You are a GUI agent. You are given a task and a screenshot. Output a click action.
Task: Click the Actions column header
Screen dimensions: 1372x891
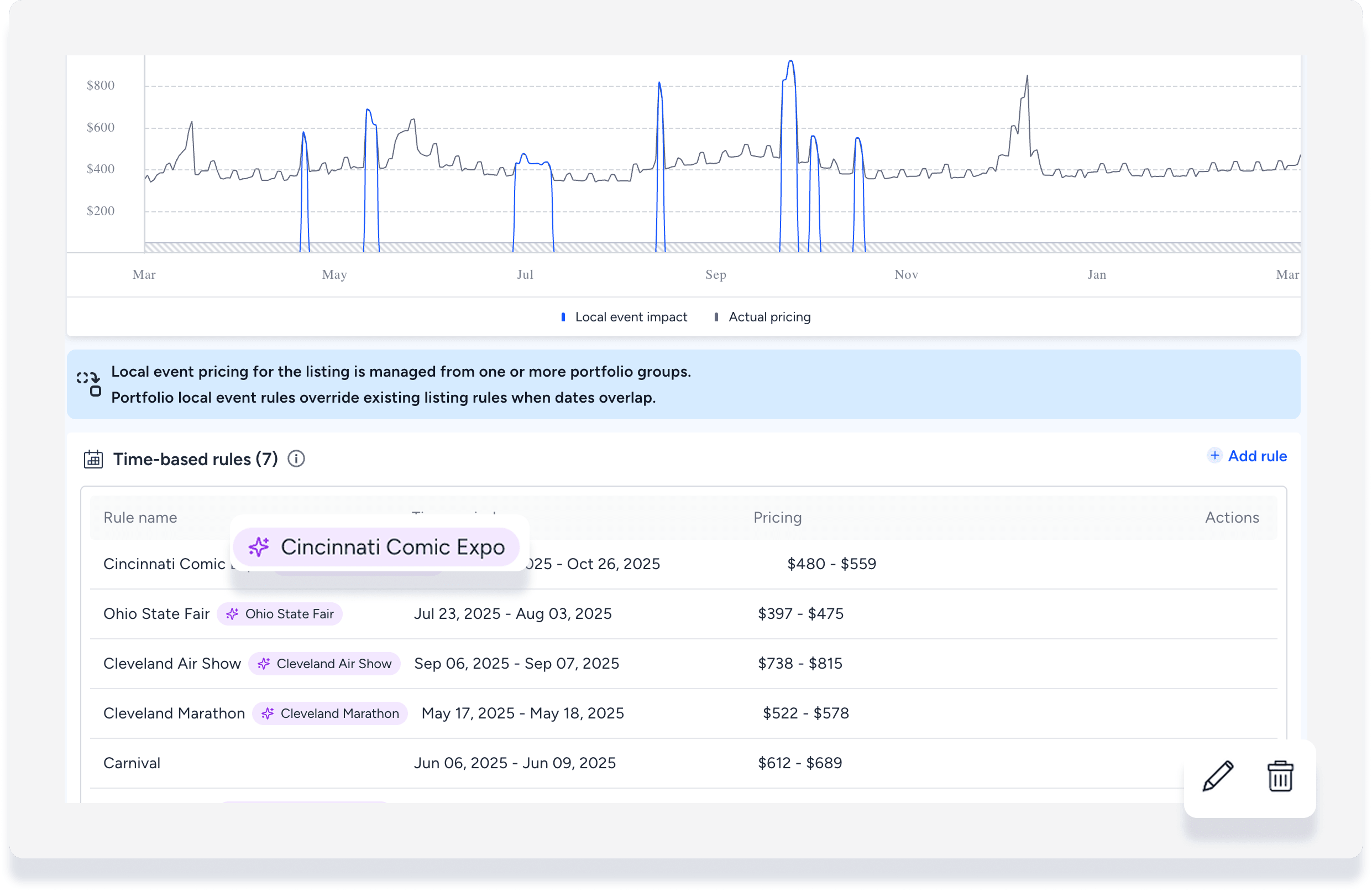click(x=1232, y=518)
